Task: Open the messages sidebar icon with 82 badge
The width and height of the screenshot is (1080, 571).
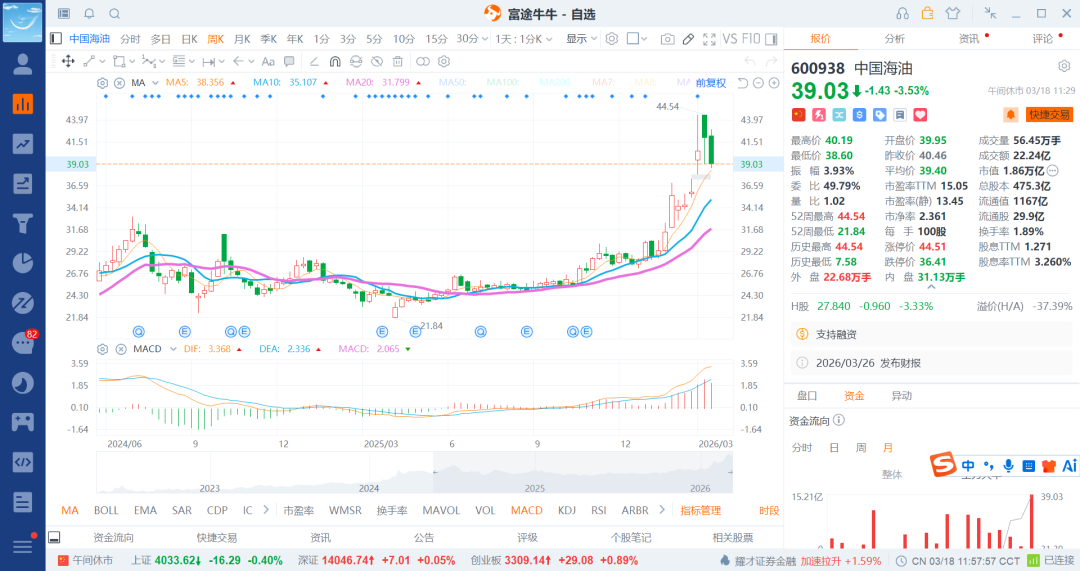Action: coord(23,342)
